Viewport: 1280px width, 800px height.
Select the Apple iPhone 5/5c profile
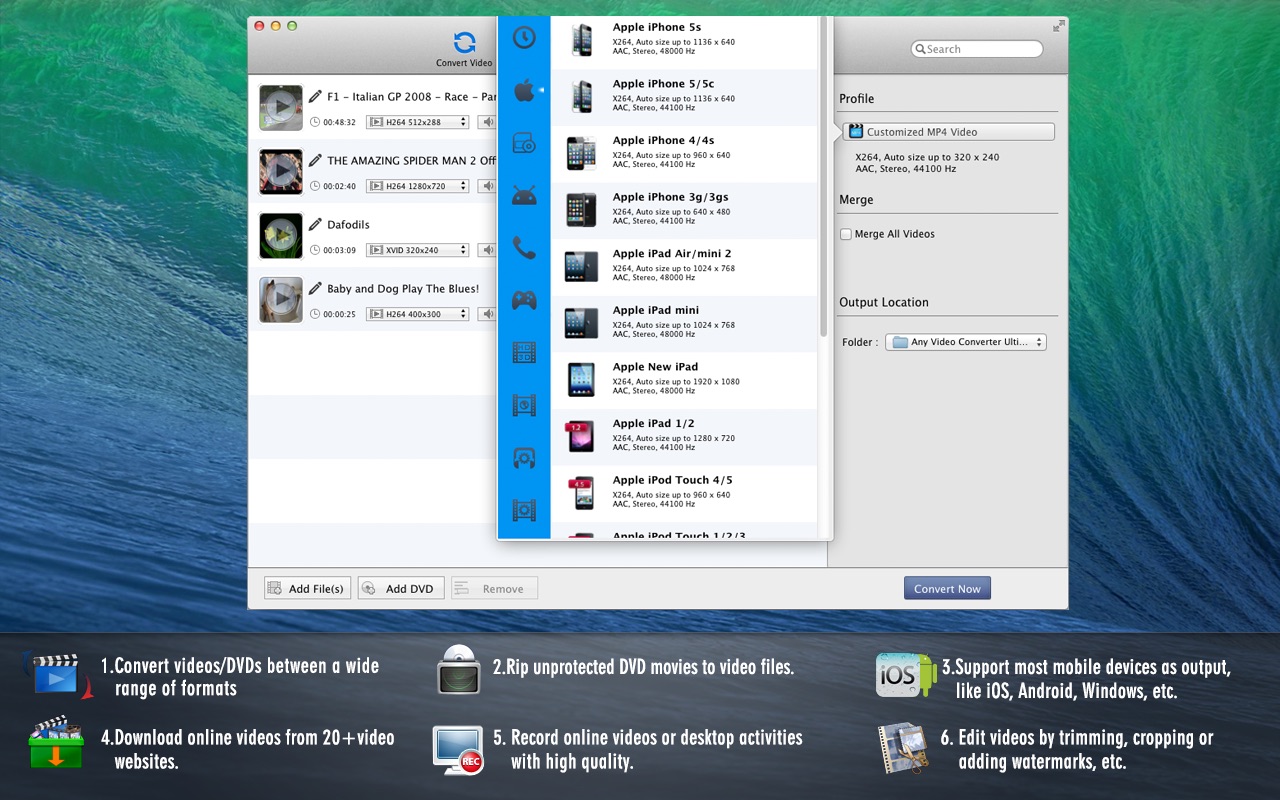tap(684, 97)
